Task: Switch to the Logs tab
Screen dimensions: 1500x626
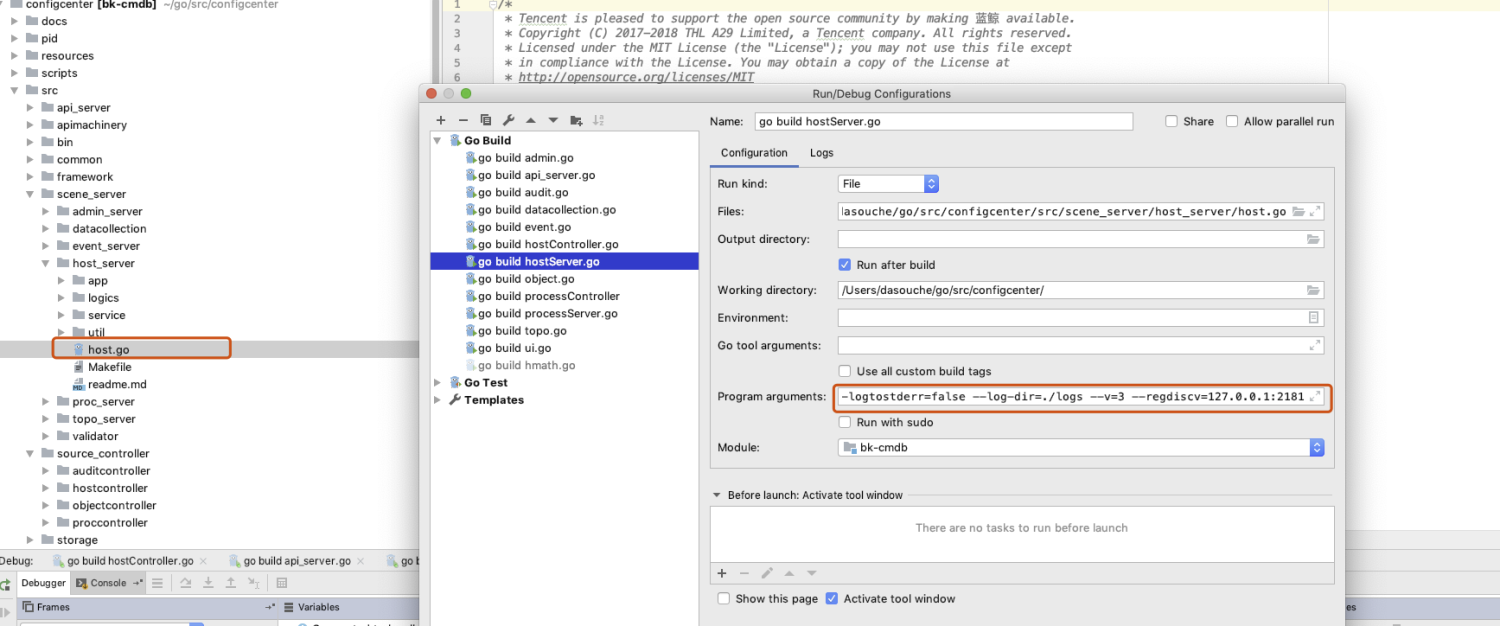Action: point(821,153)
